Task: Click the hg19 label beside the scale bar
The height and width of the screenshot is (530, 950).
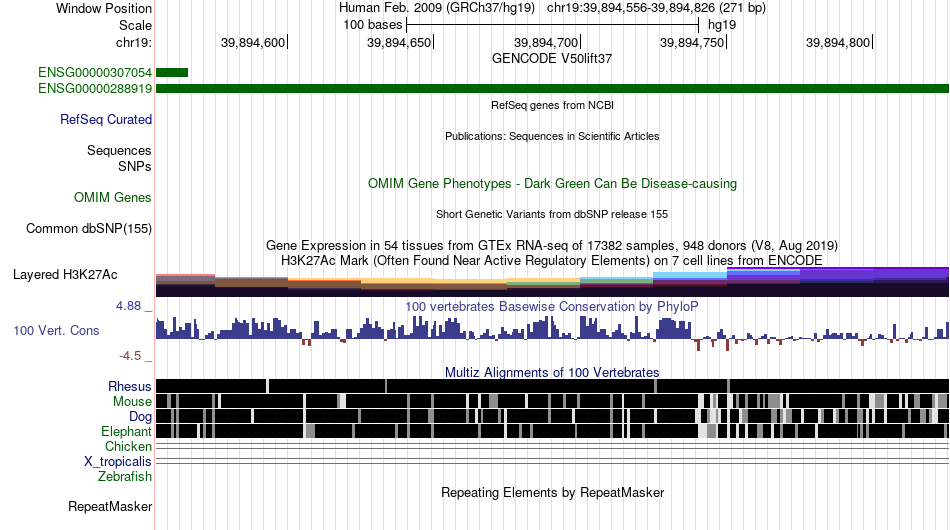Action: click(722, 25)
